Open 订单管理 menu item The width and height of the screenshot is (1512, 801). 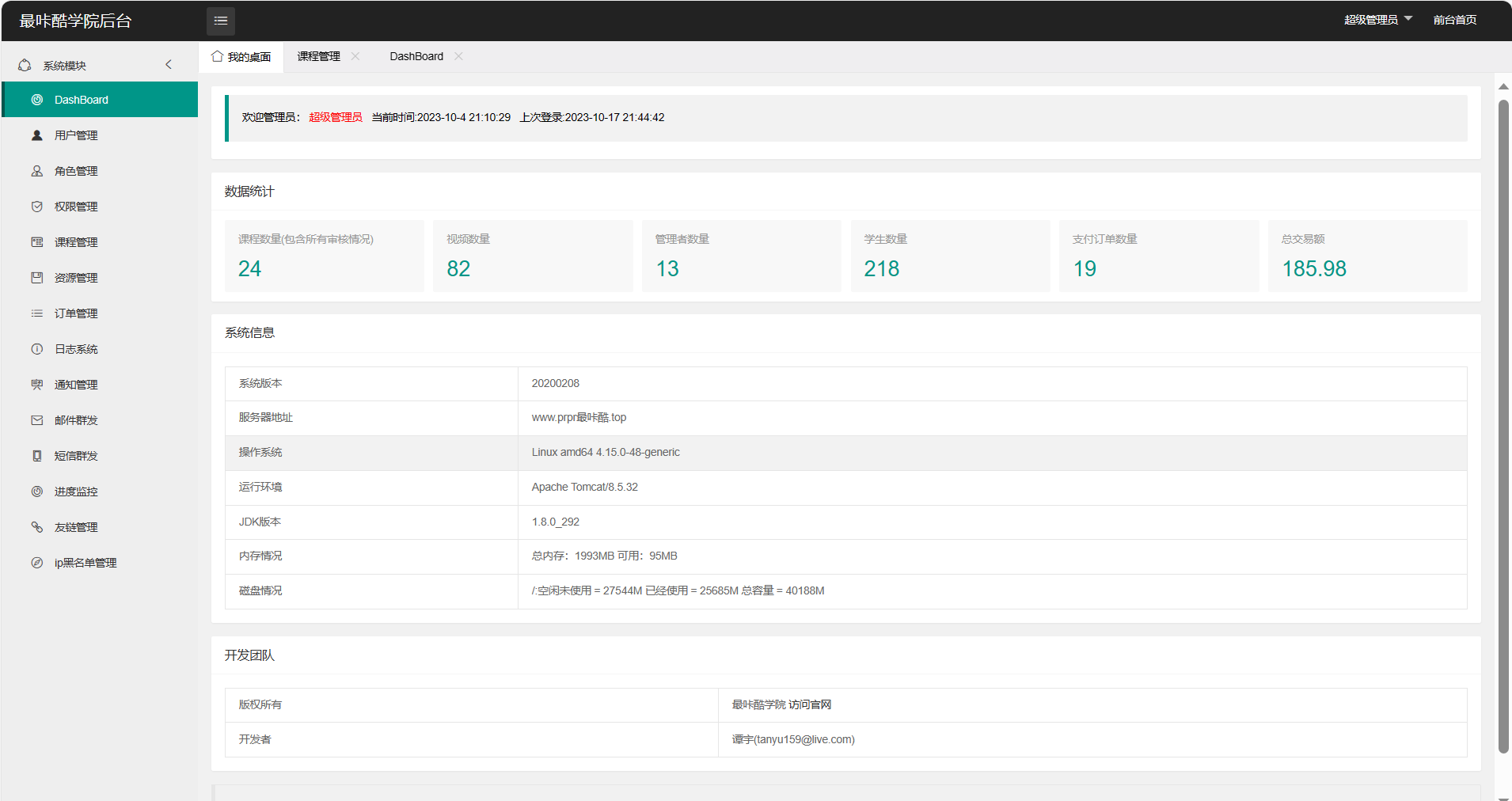(x=100, y=313)
